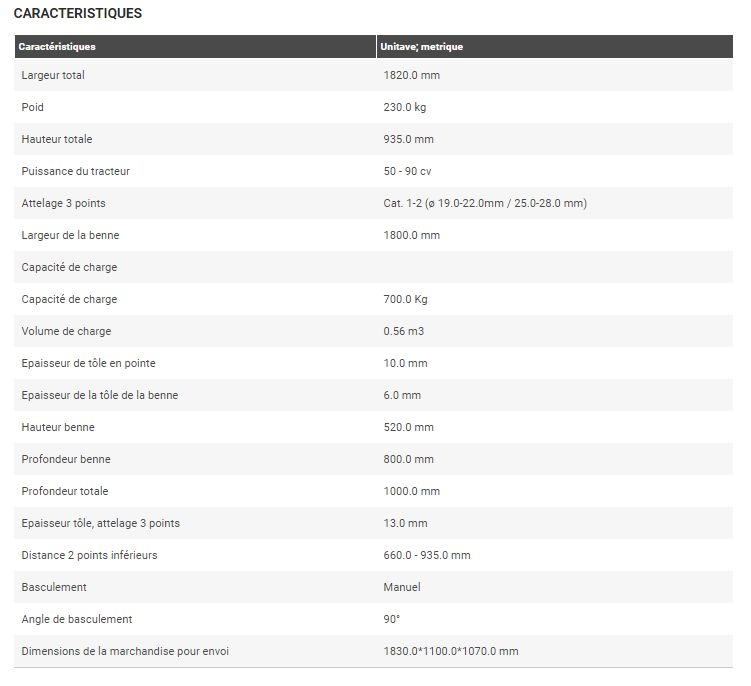This screenshot has width=751, height=686.
Task: Click the Manuel value for Basculement
Action: 402,587
